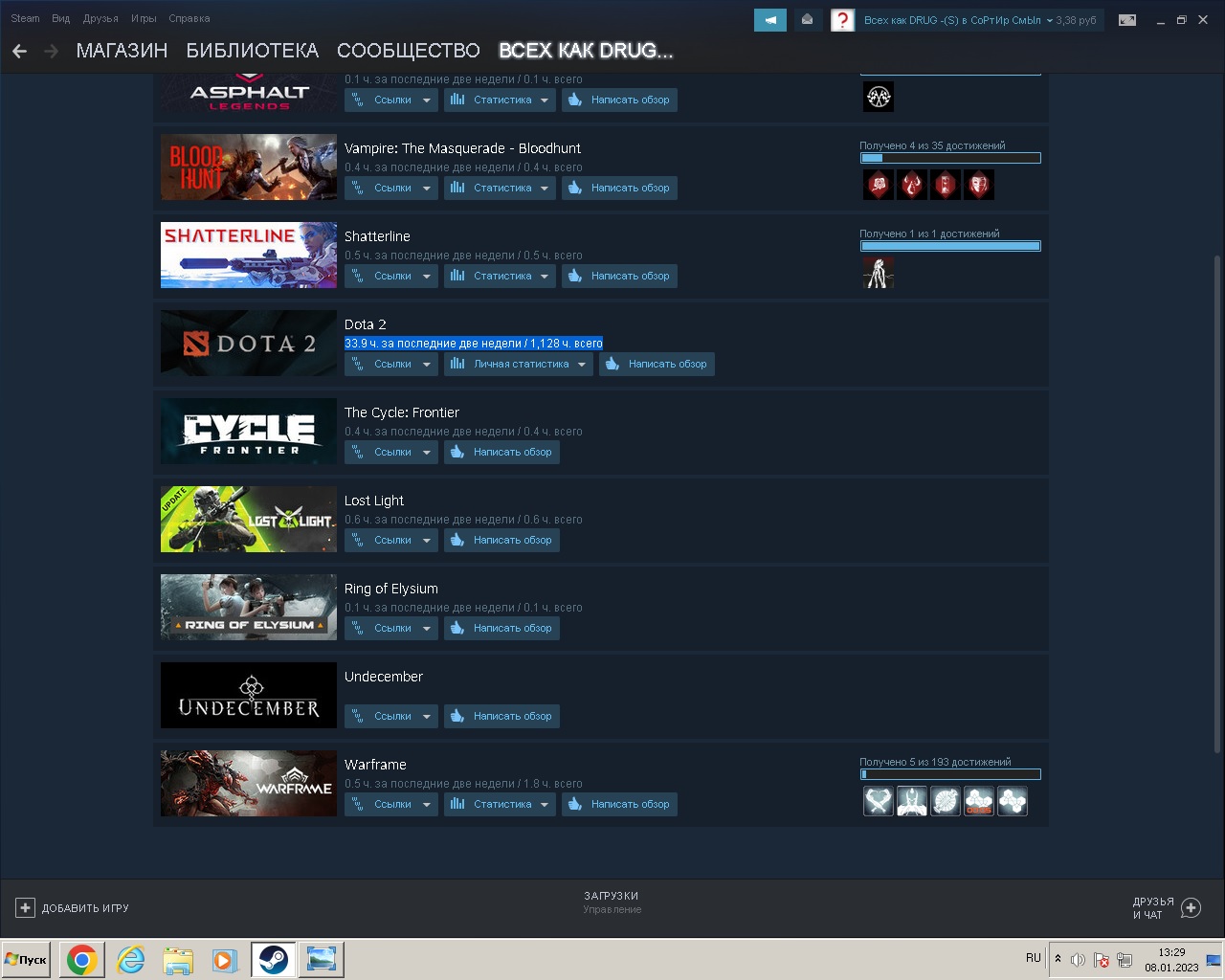This screenshot has width=1225, height=980.
Task: Go to БИБЛИОТЕКА tab
Action: (x=253, y=51)
